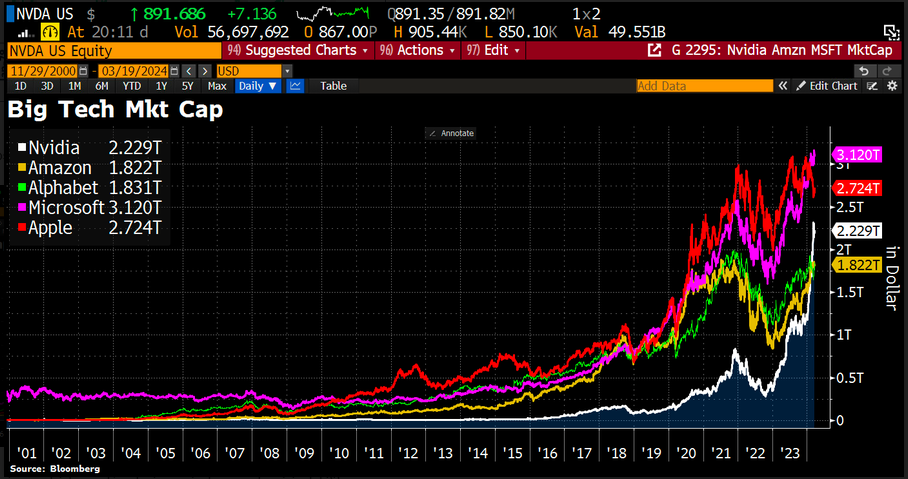908x479 pixels.
Task: Click the high price H 905.44
Action: (428, 31)
